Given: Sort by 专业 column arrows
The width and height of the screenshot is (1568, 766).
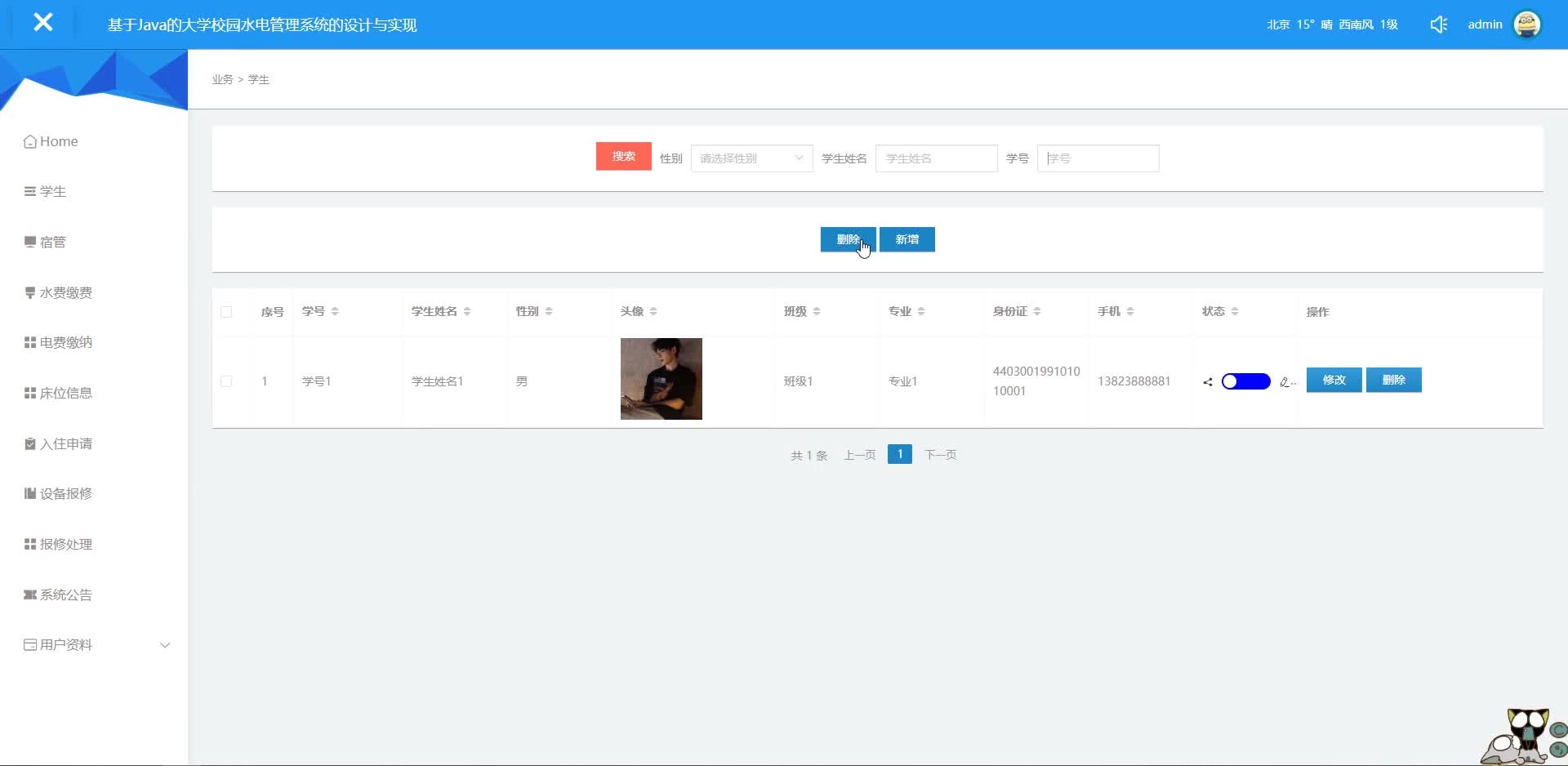Looking at the screenshot, I should point(921,311).
